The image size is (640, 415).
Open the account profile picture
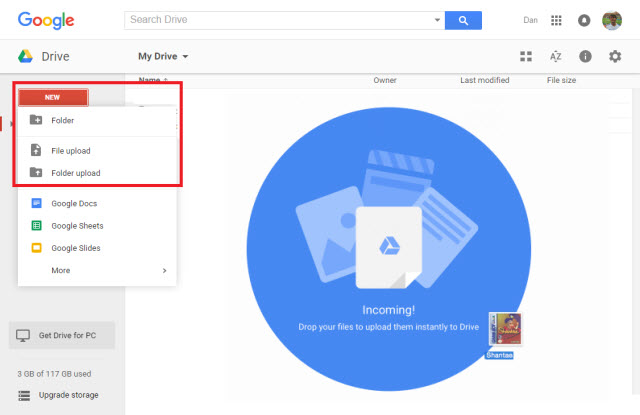click(x=612, y=20)
